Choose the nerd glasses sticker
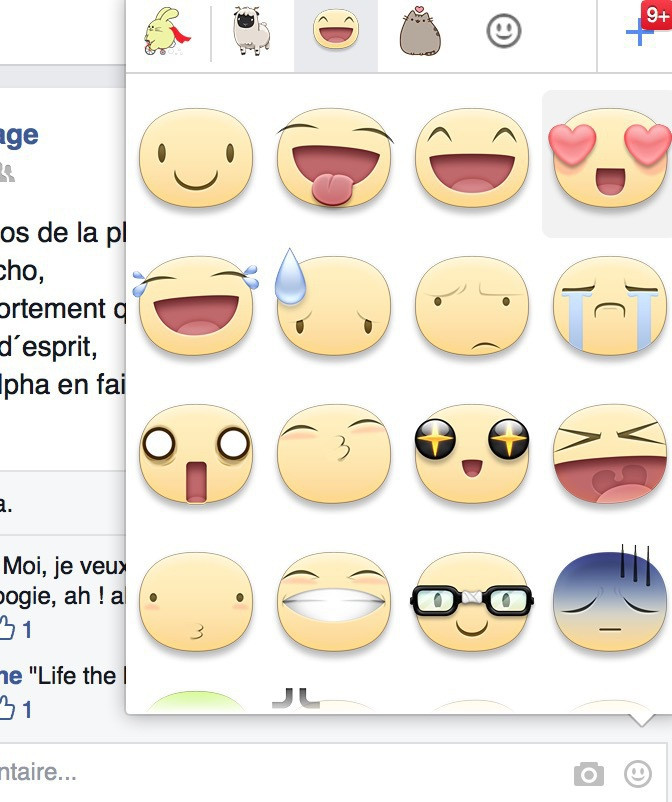Screen dimensions: 672x802 [x=472, y=601]
